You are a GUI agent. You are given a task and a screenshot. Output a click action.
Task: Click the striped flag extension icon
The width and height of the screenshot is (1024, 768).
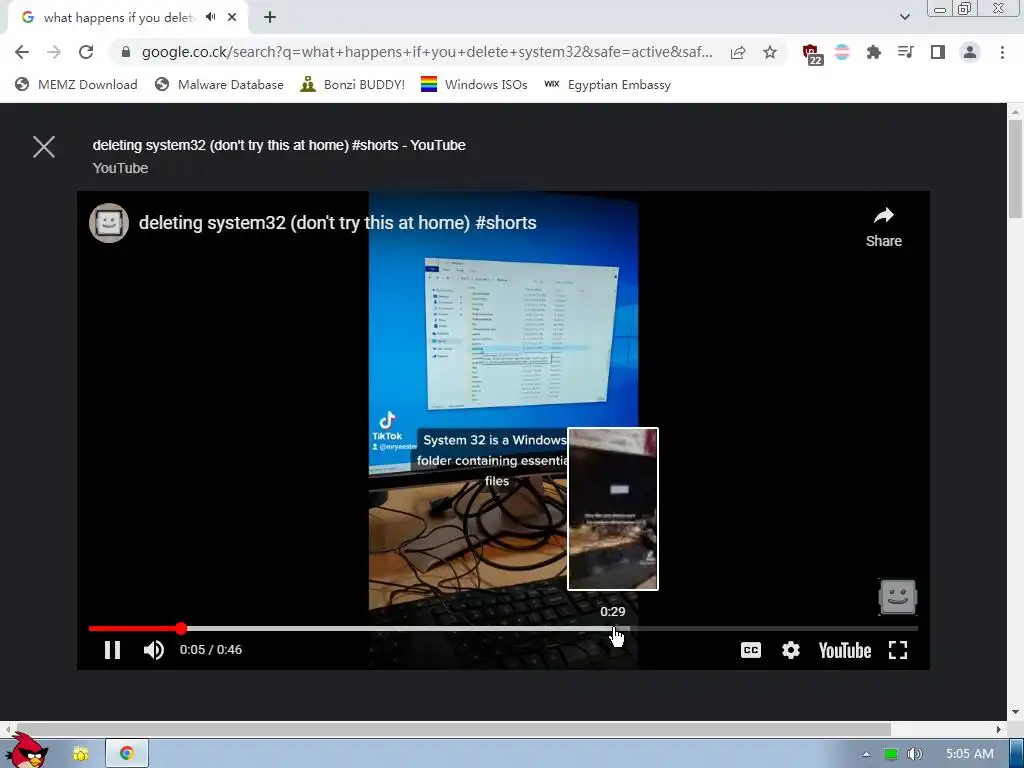(842, 52)
